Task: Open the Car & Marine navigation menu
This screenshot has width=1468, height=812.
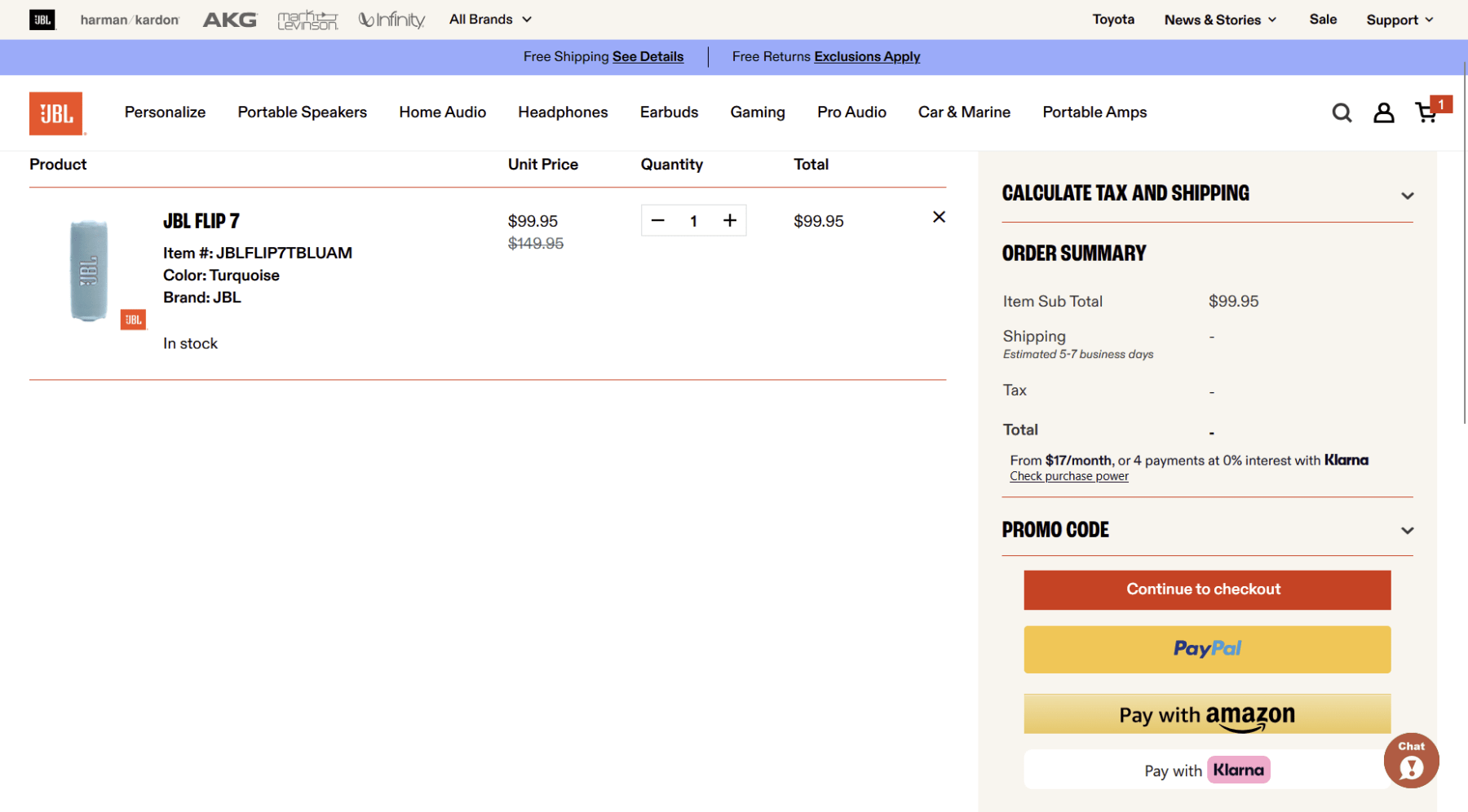Action: (x=964, y=113)
